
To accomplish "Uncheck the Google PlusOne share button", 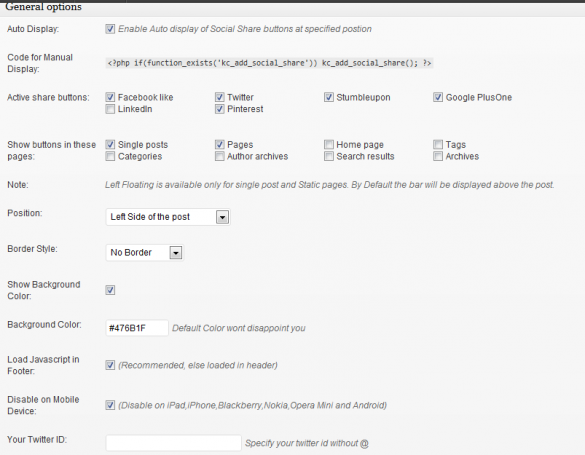I will (438, 97).
